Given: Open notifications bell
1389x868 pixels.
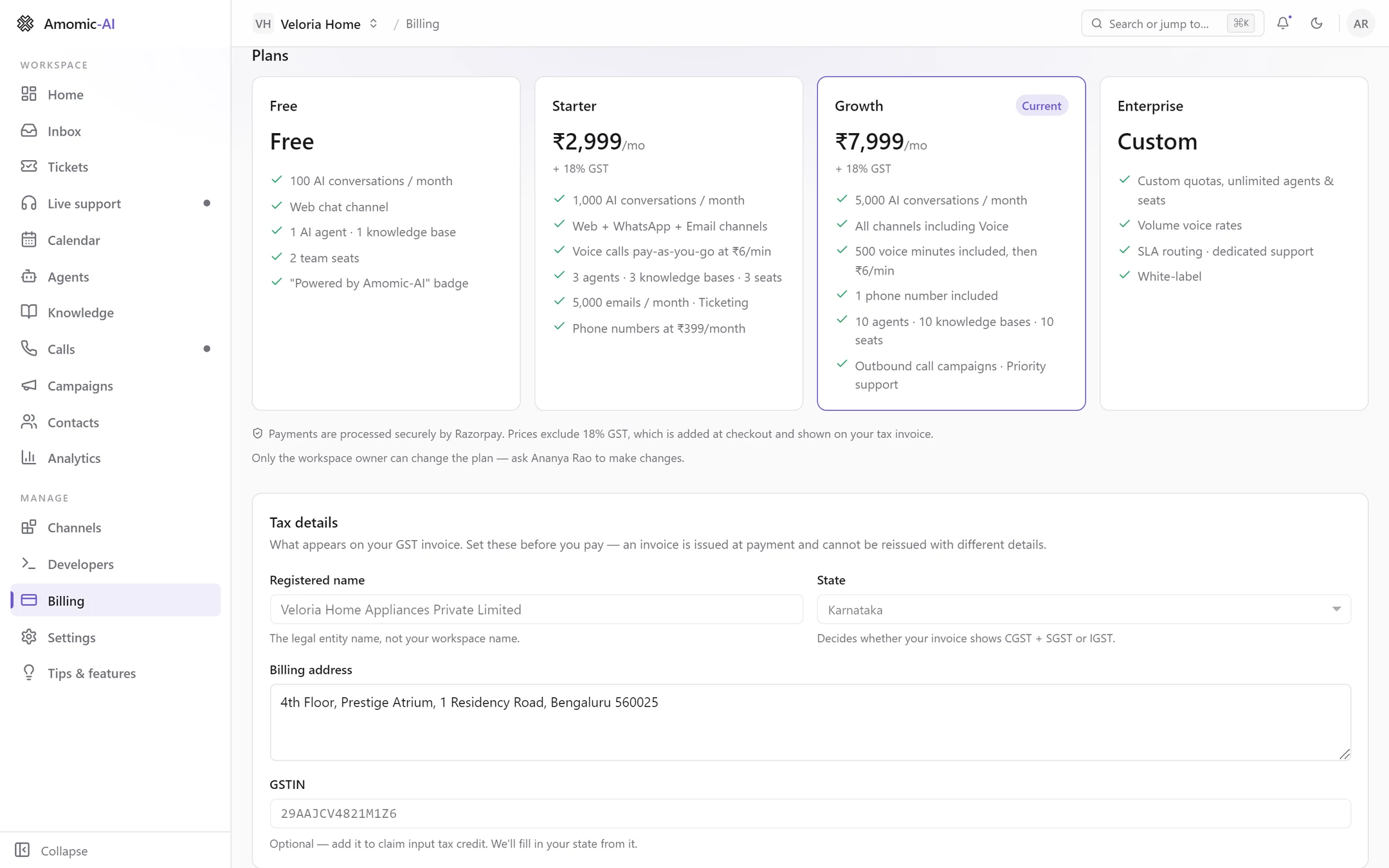Looking at the screenshot, I should coord(1283,23).
